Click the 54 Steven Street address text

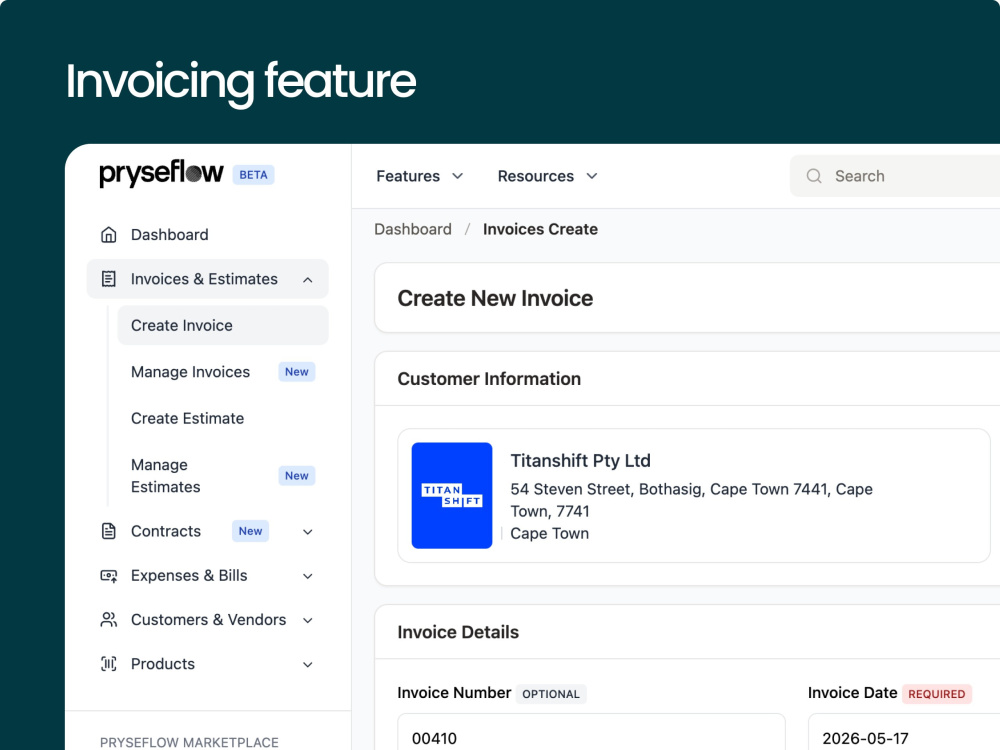pyautogui.click(x=691, y=500)
